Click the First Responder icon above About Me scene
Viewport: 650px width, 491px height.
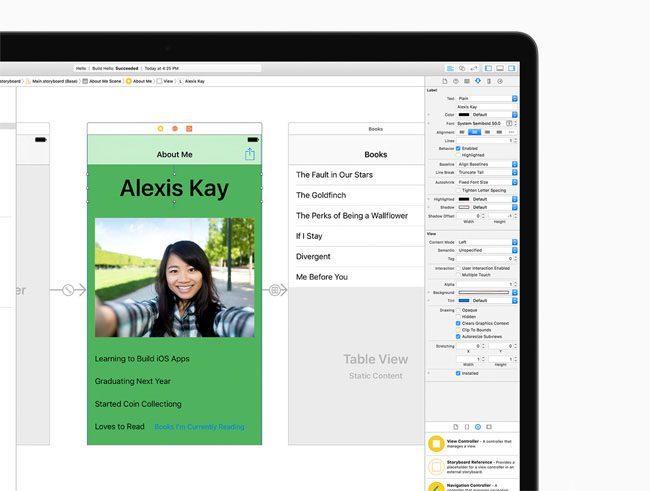pyautogui.click(x=175, y=129)
